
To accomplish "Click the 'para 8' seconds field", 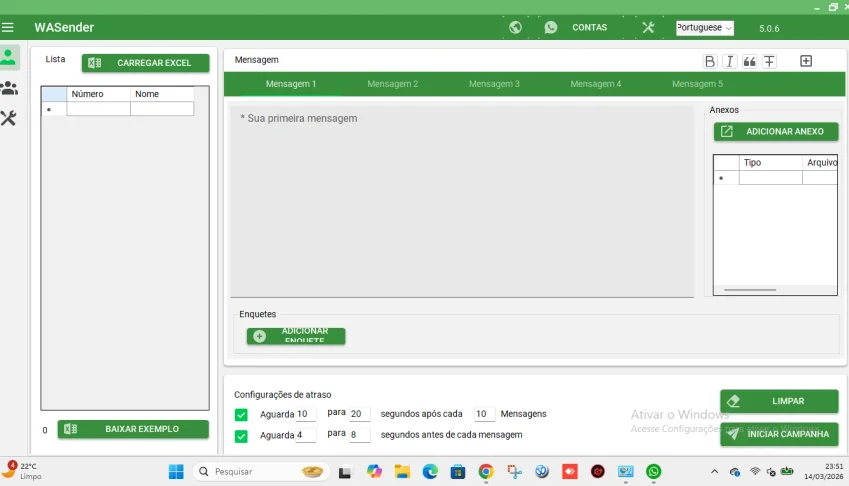I will point(359,435).
